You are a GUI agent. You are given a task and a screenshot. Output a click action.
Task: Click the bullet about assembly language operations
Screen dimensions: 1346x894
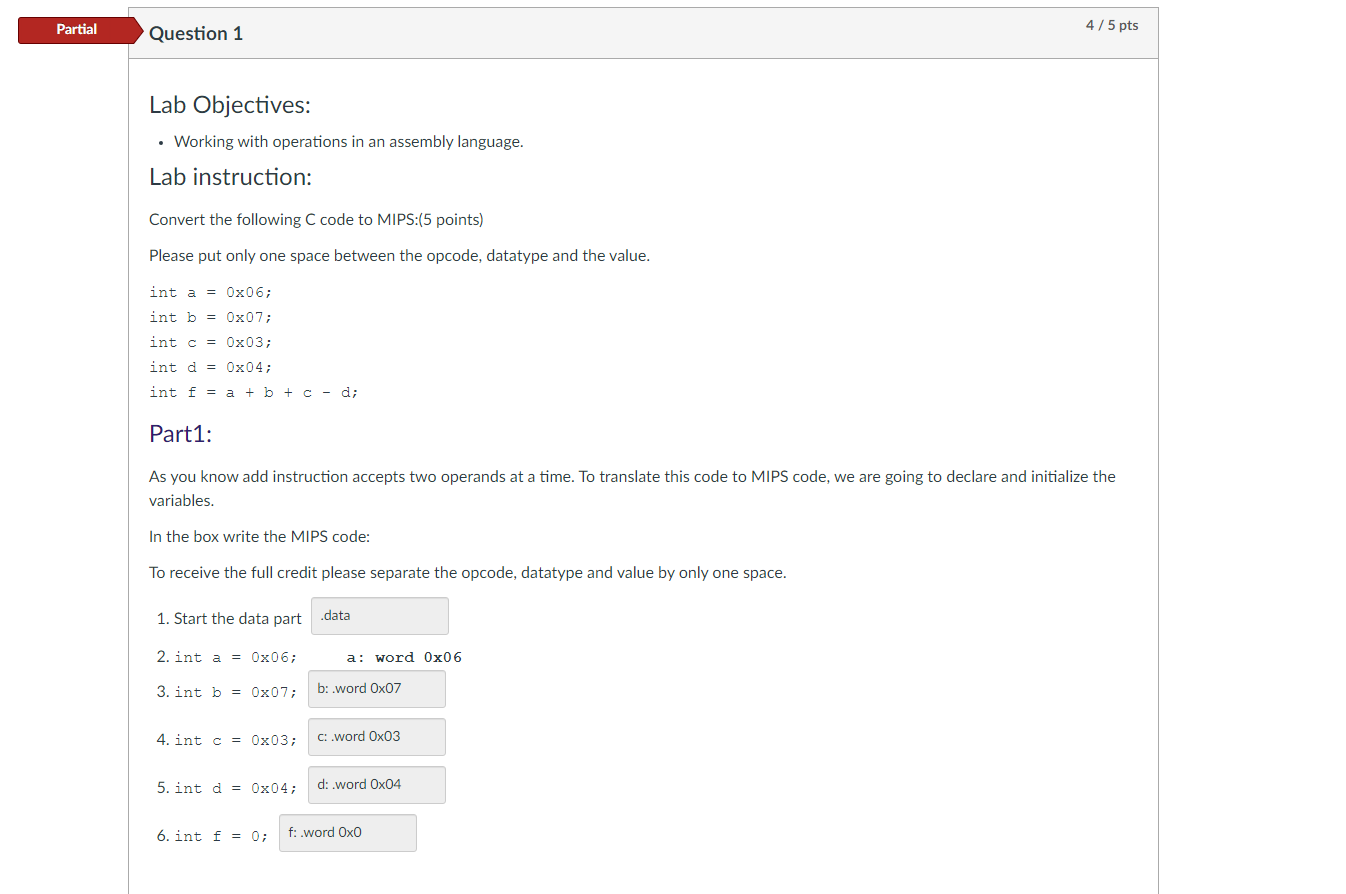click(x=348, y=141)
